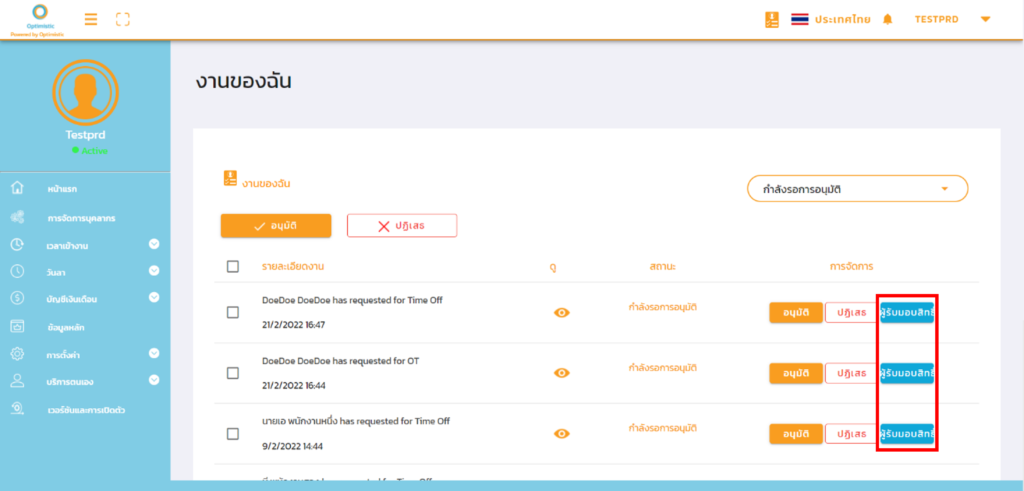Click the hamburger menu icon in header
The image size is (1024, 491).
[91, 19]
